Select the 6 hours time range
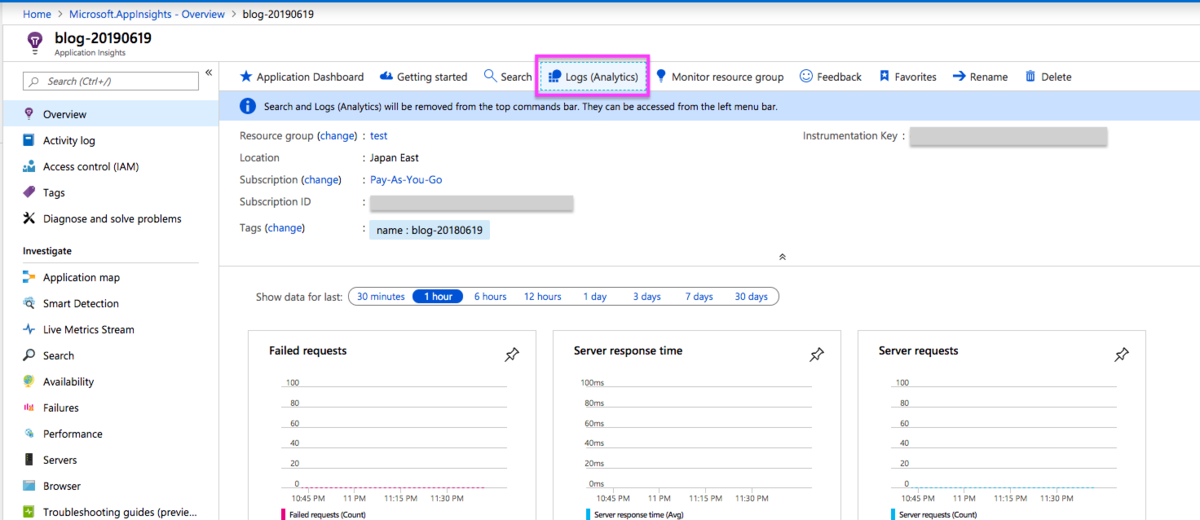The image size is (1200, 520). coord(490,297)
